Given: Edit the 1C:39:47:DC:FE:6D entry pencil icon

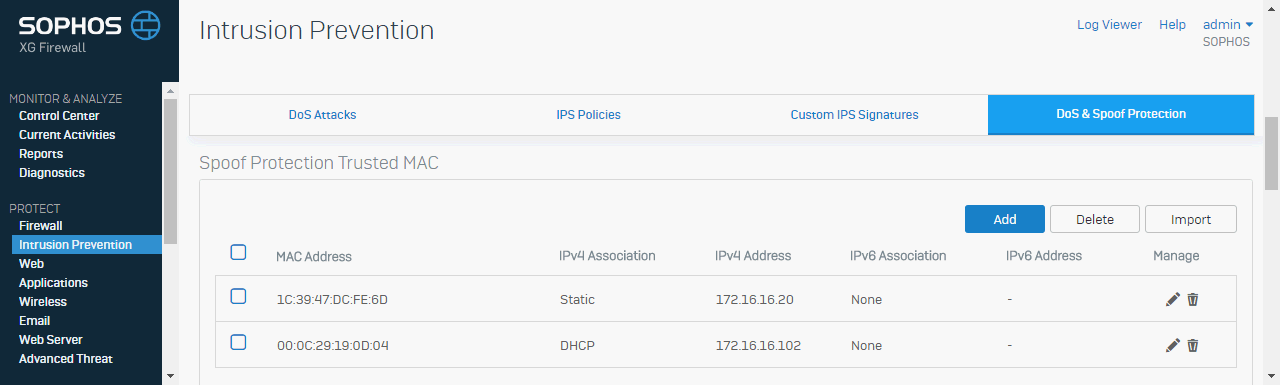Looking at the screenshot, I should (x=1173, y=299).
